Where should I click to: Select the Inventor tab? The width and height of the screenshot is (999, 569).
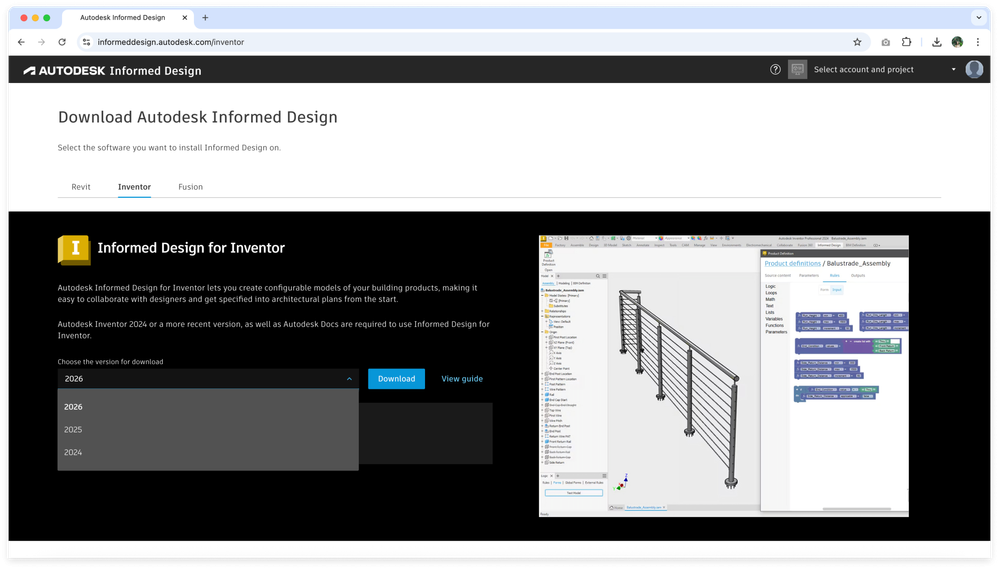[134, 187]
